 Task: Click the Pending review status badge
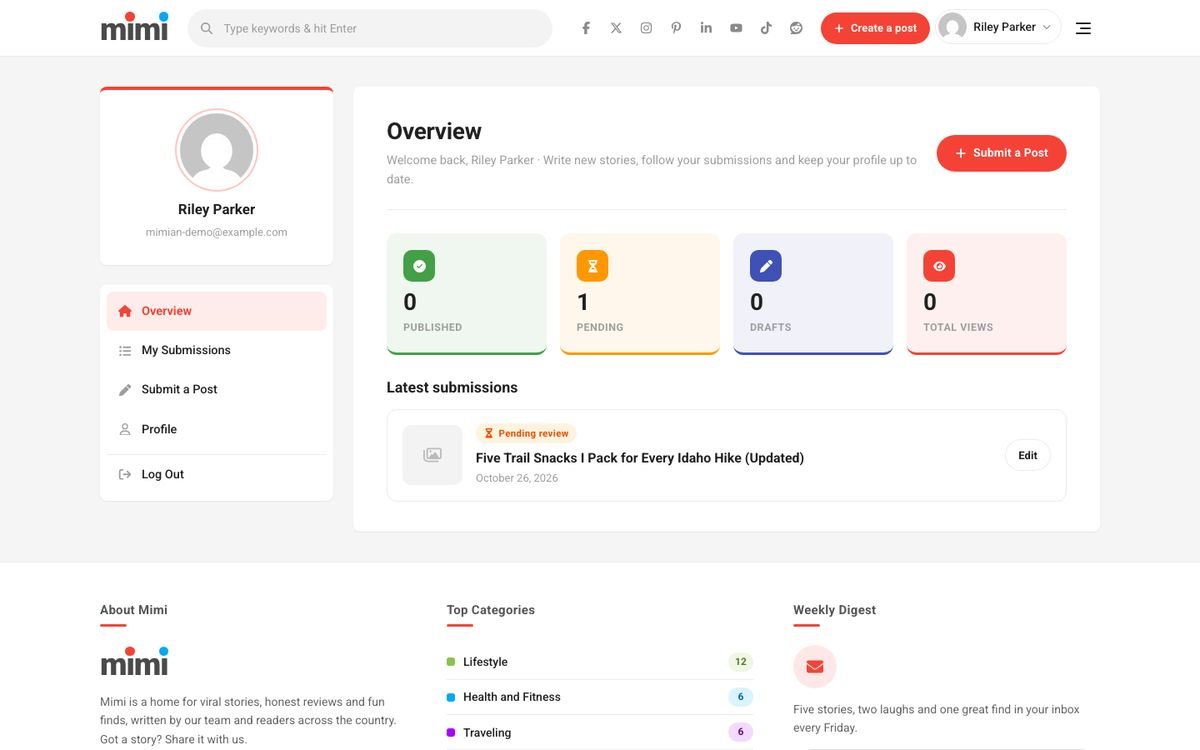pyautogui.click(x=526, y=433)
